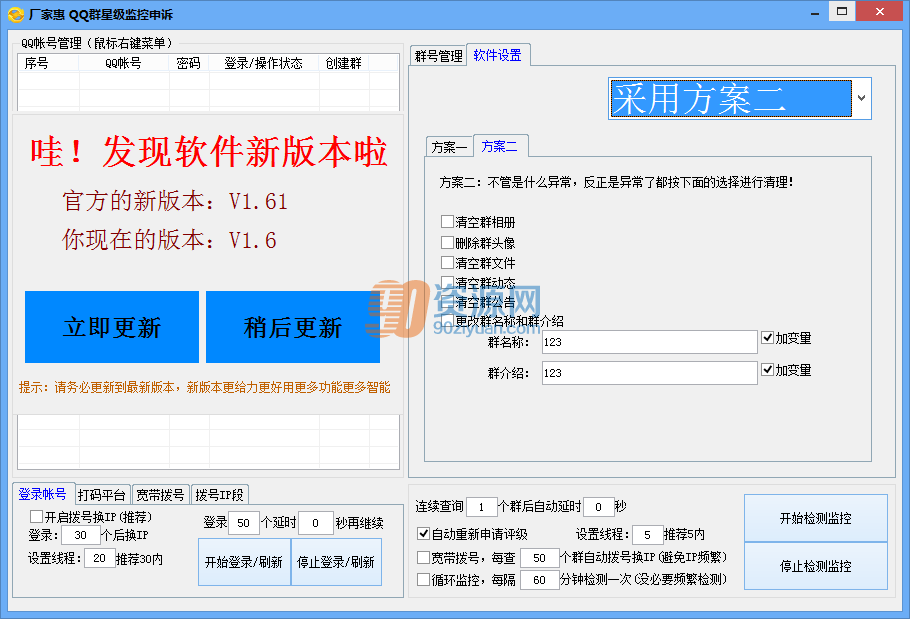Click the 群名称 input field
910x619 pixels.
click(x=649, y=342)
